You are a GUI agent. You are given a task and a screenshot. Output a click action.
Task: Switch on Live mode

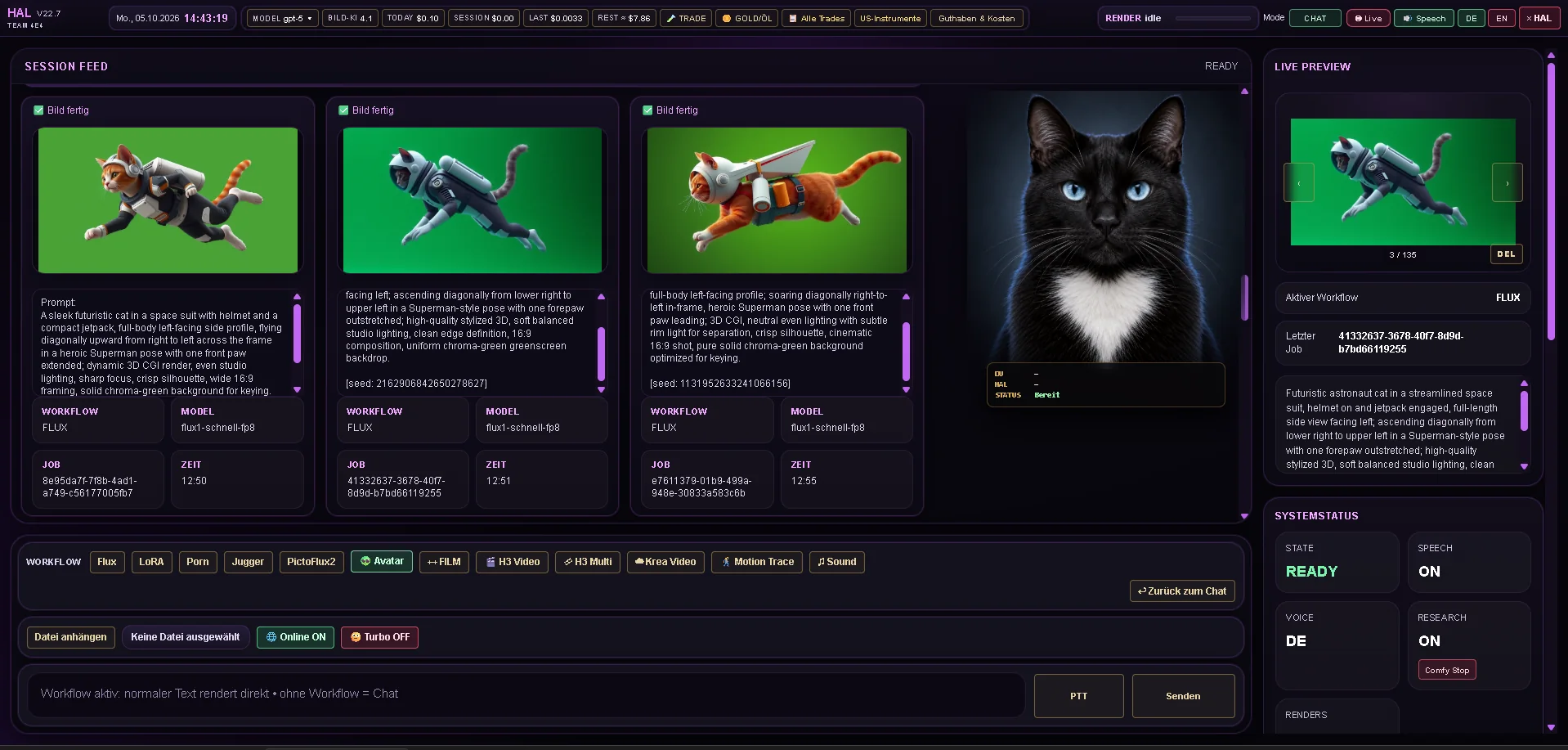1369,18
